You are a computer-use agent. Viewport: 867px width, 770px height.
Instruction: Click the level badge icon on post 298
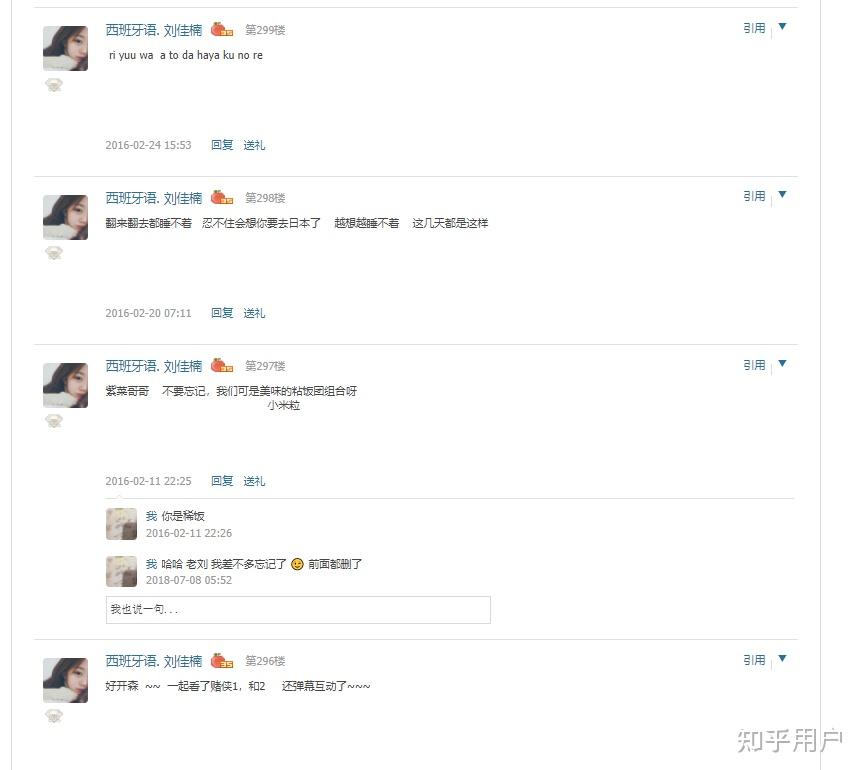tap(222, 197)
